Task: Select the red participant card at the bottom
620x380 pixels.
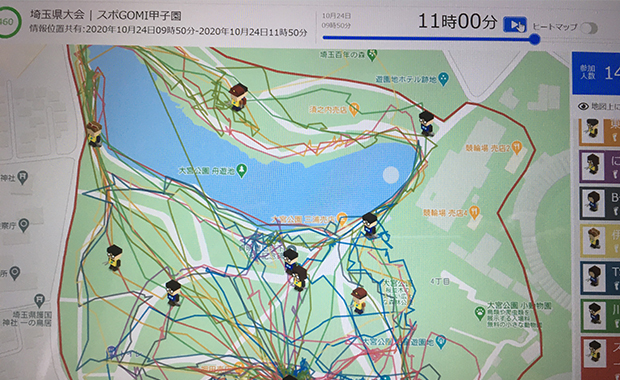Action: click(x=600, y=357)
